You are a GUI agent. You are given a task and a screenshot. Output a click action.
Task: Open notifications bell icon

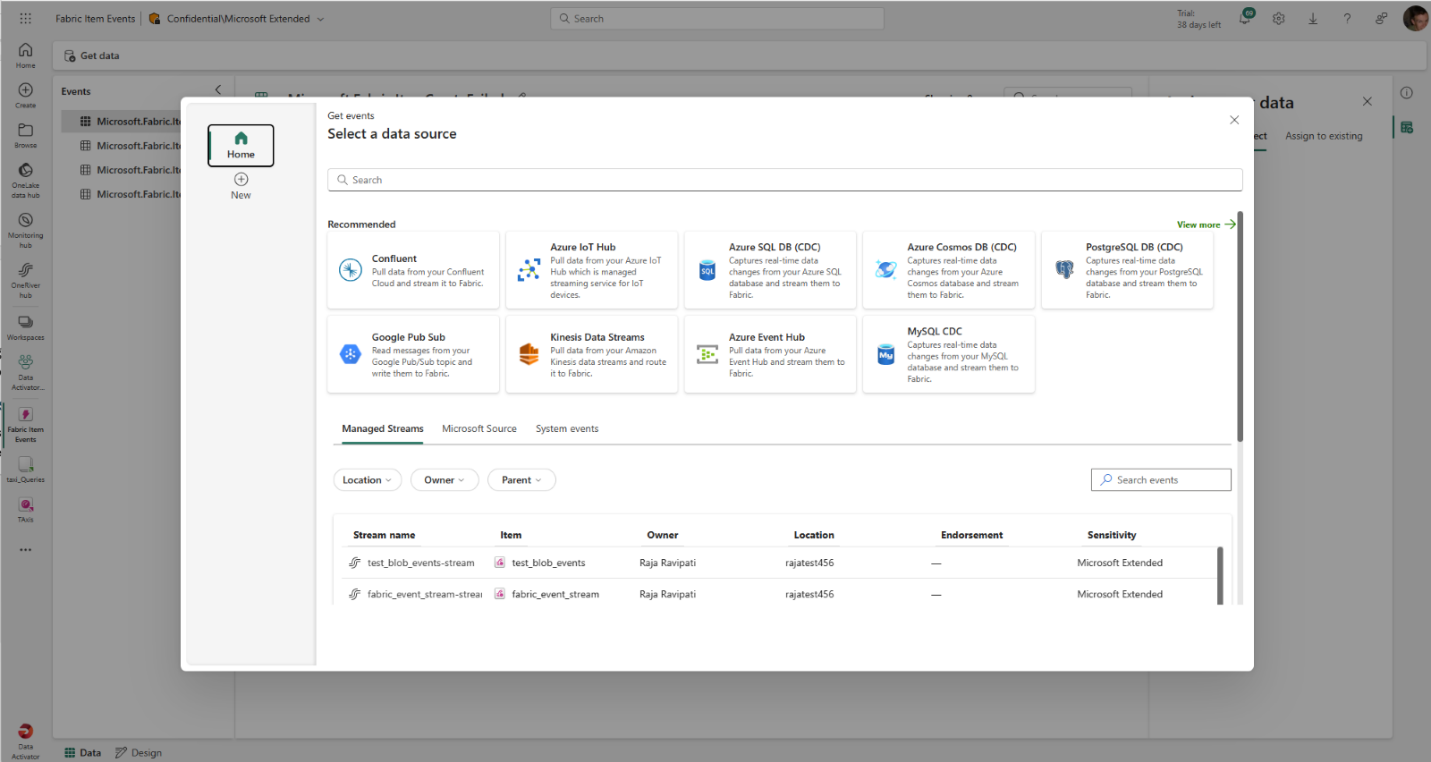(x=1245, y=18)
